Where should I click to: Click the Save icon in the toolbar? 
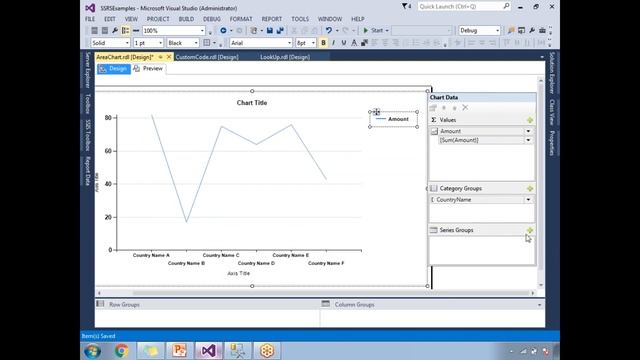click(x=270, y=31)
